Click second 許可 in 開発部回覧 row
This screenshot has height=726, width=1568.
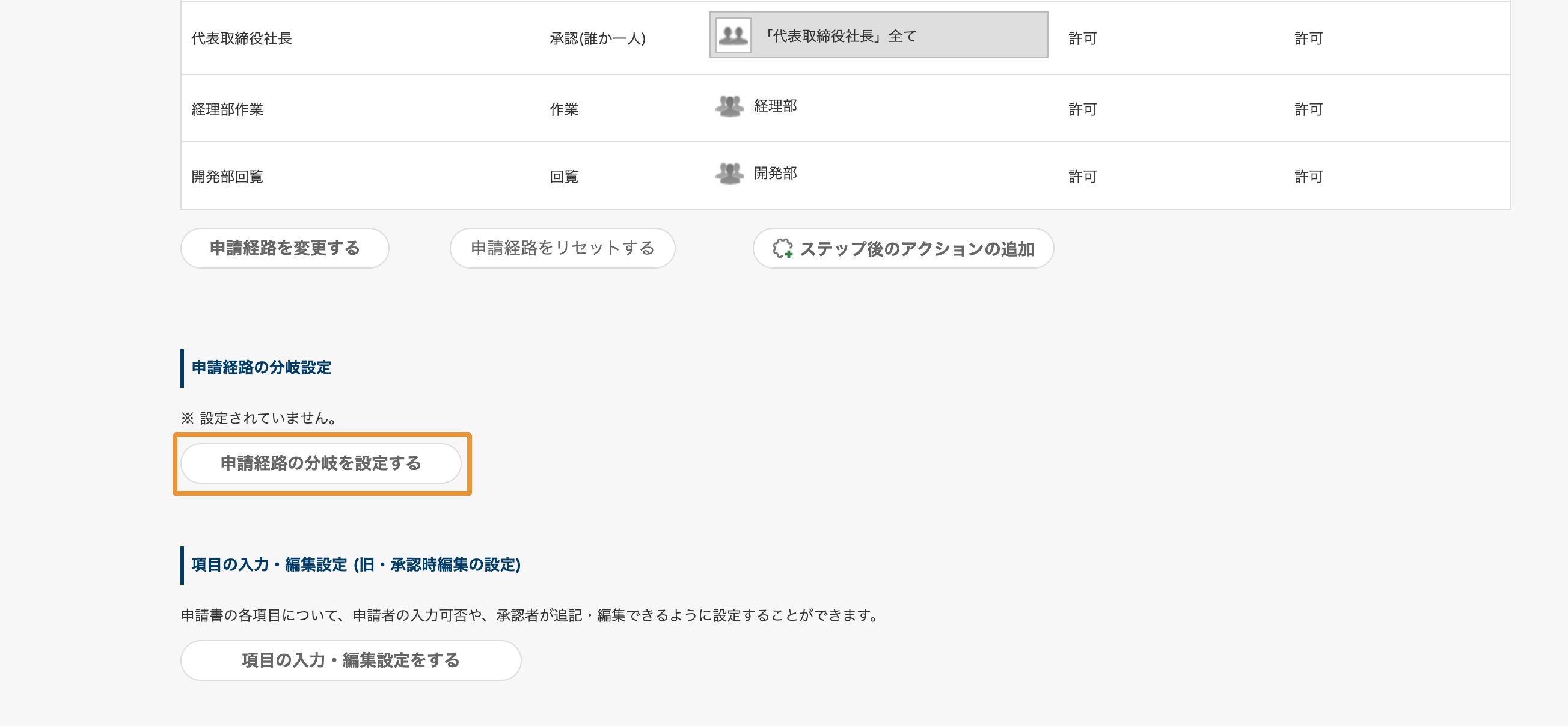tap(1308, 177)
